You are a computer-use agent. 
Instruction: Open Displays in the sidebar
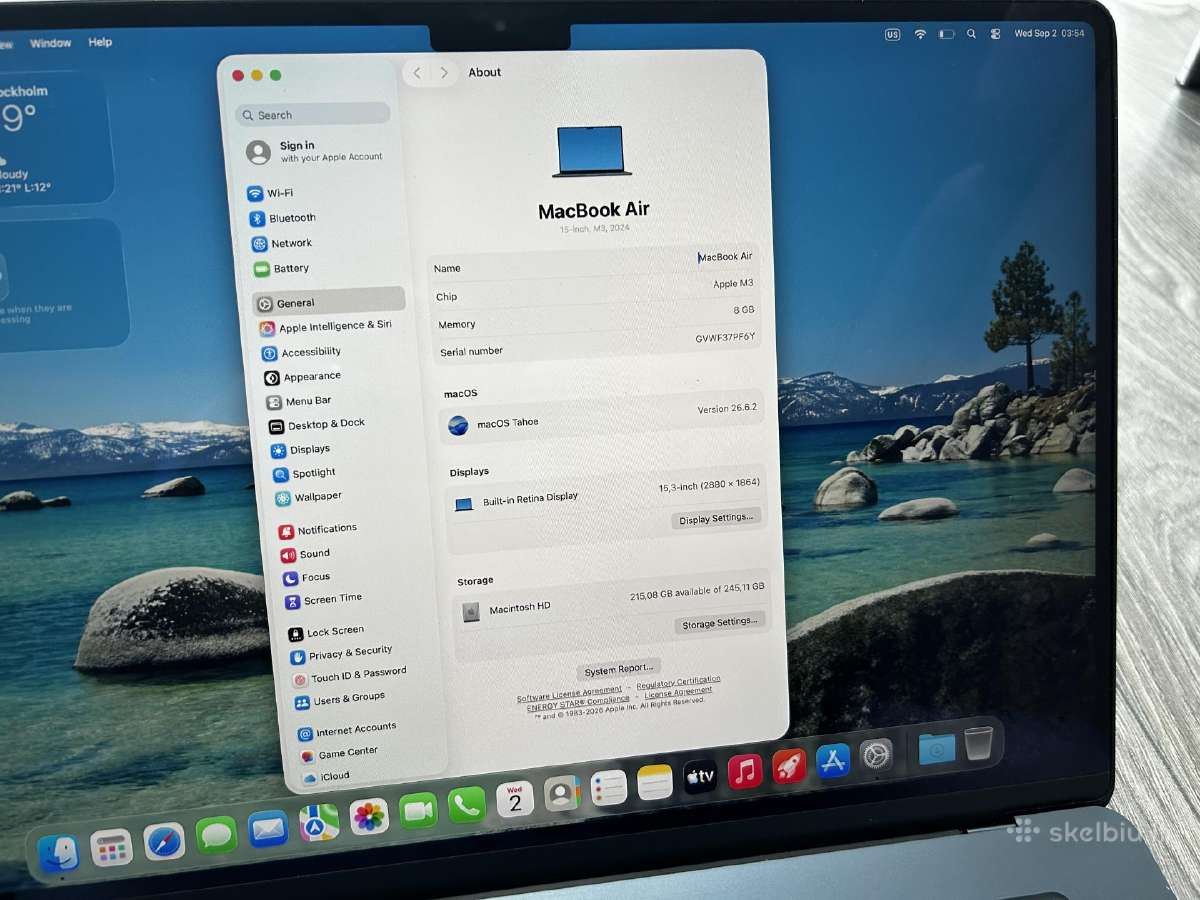tap(300, 450)
